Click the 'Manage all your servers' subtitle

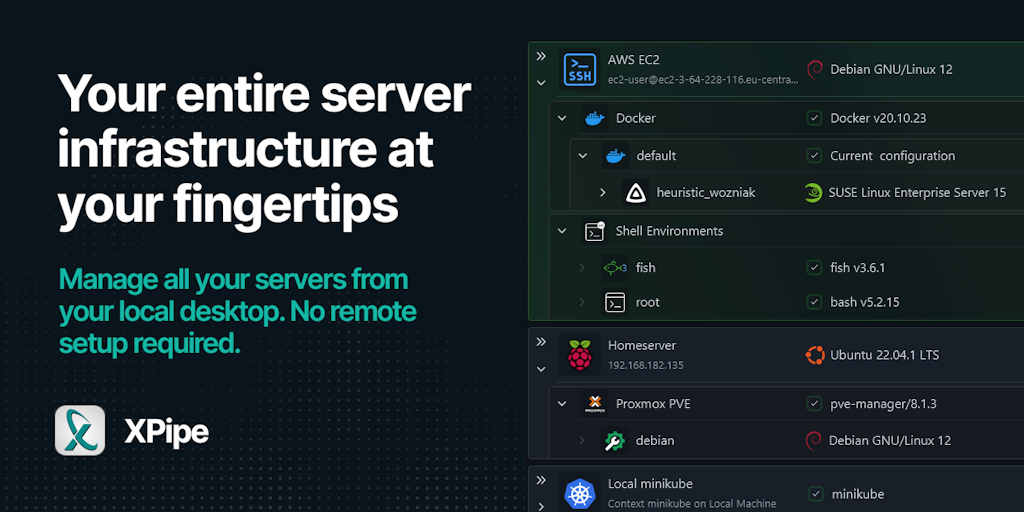click(x=237, y=313)
